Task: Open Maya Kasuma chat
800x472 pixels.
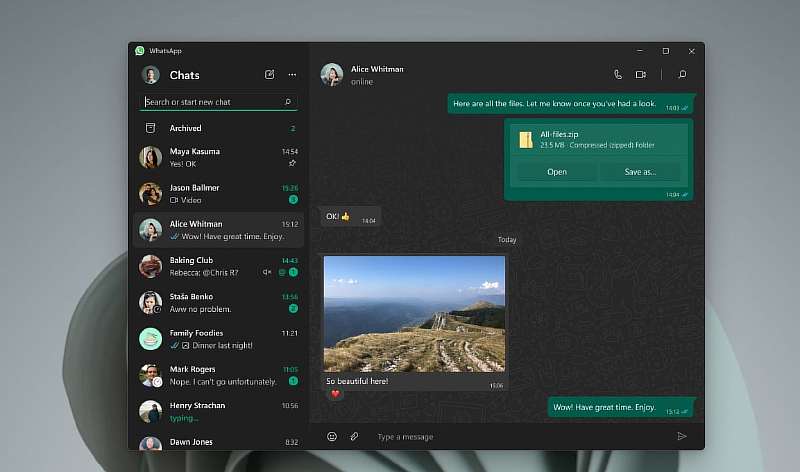Action: (219, 157)
